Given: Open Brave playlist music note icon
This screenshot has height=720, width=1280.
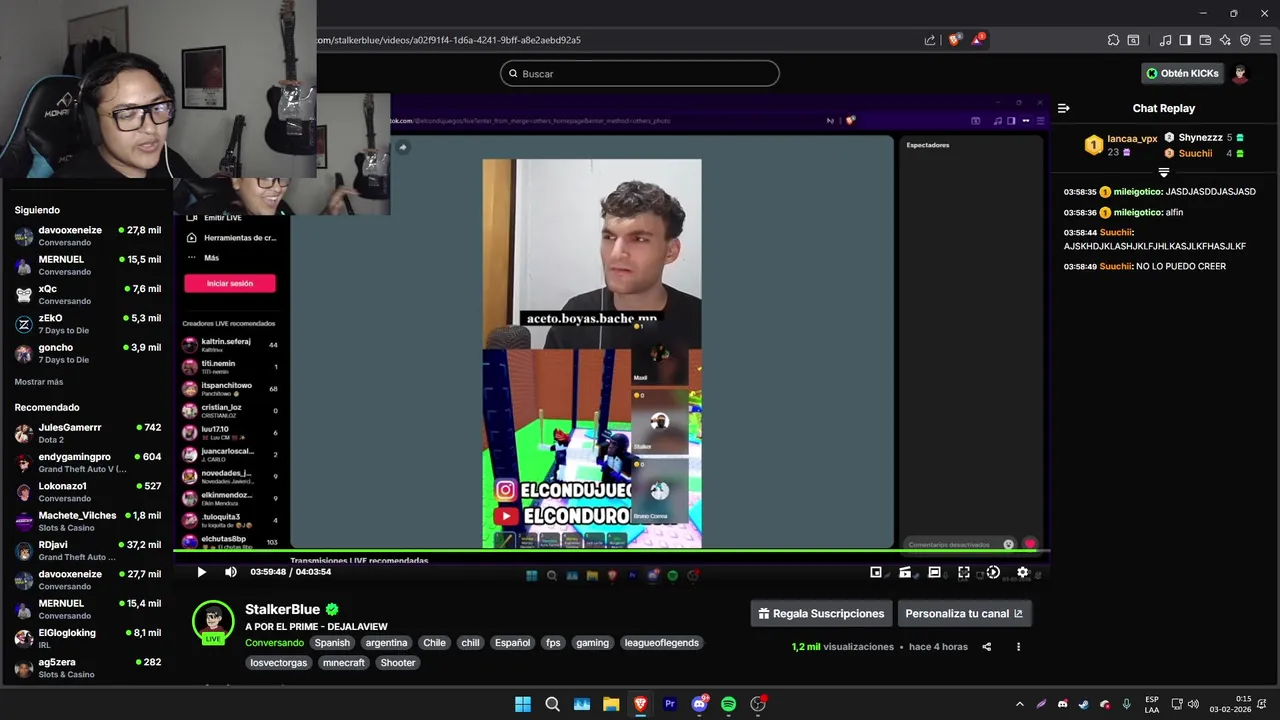Looking at the screenshot, I should click(x=1165, y=40).
